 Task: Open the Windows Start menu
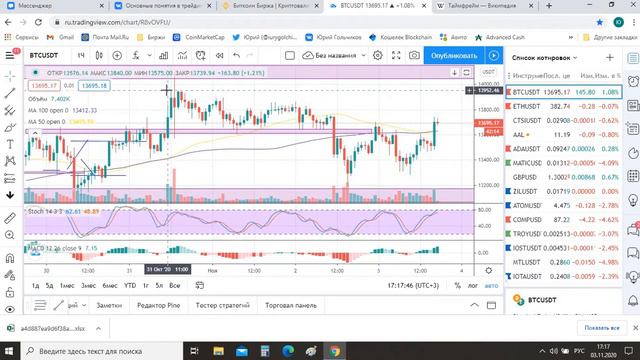pyautogui.click(x=9, y=351)
